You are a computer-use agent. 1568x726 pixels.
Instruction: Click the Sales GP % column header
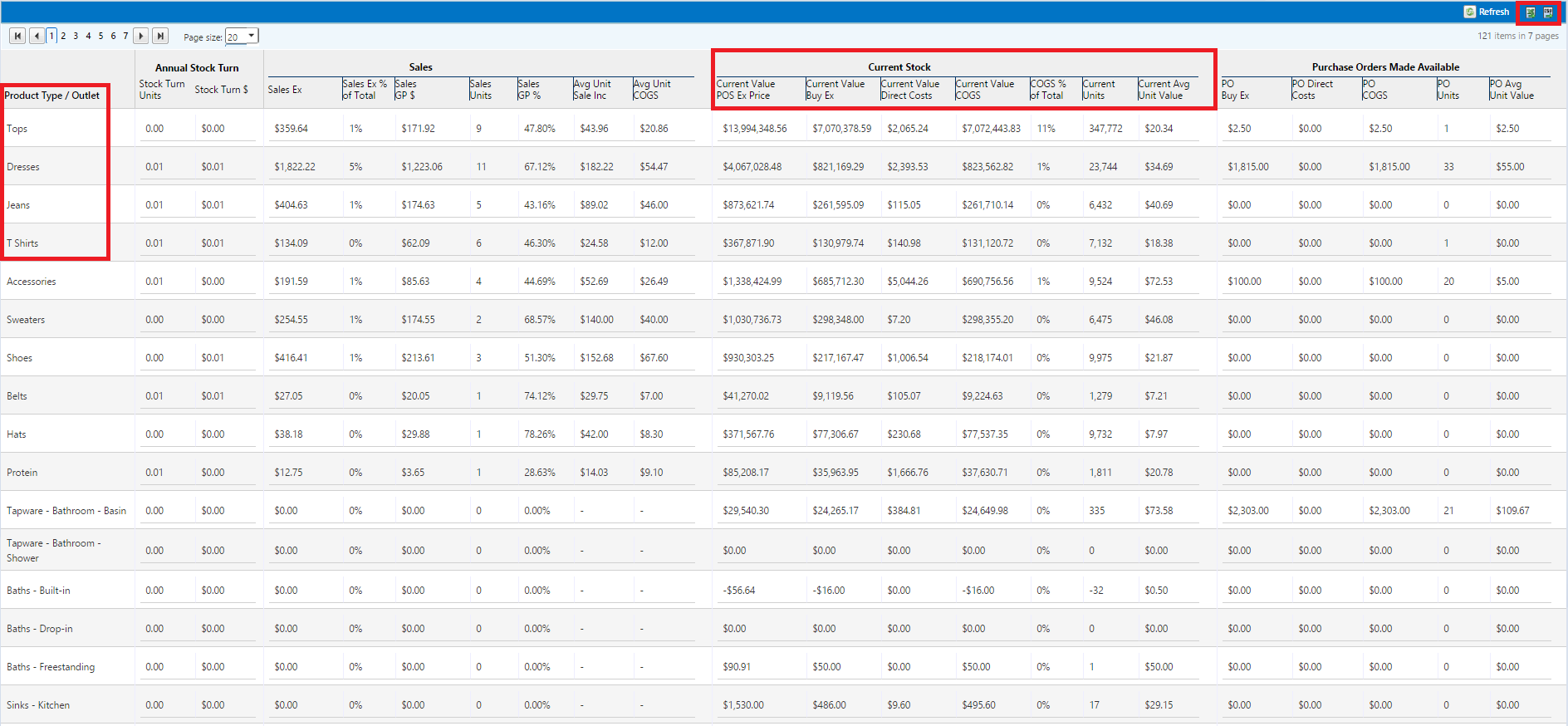click(x=529, y=90)
